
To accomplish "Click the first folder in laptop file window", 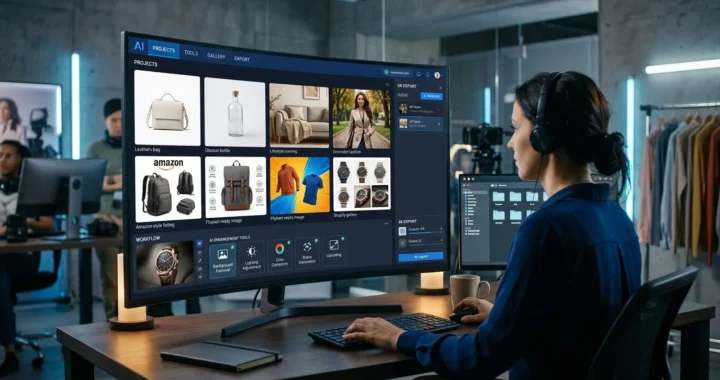I will point(498,196).
